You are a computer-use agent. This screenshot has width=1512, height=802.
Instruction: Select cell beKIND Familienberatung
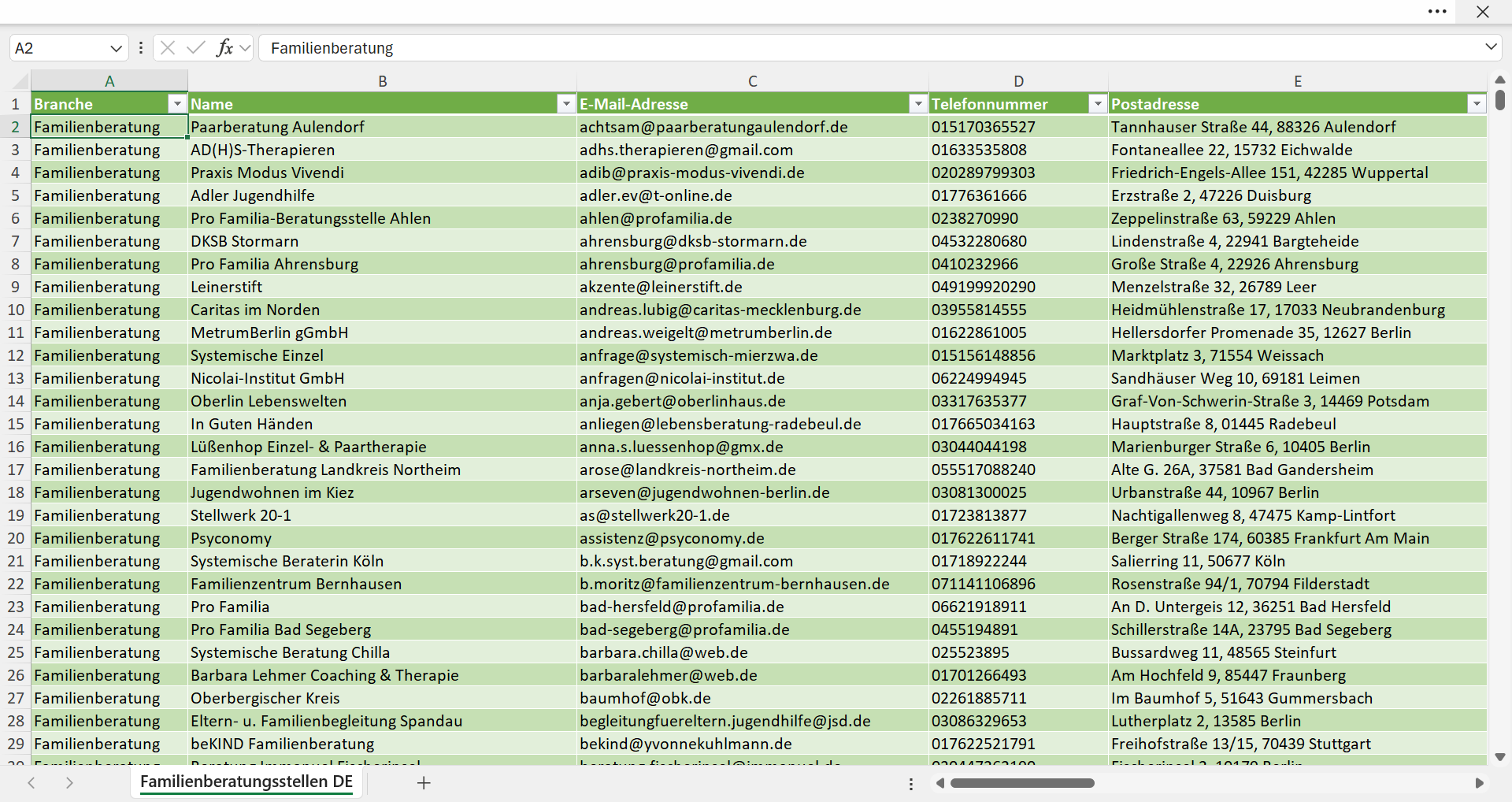tap(383, 744)
